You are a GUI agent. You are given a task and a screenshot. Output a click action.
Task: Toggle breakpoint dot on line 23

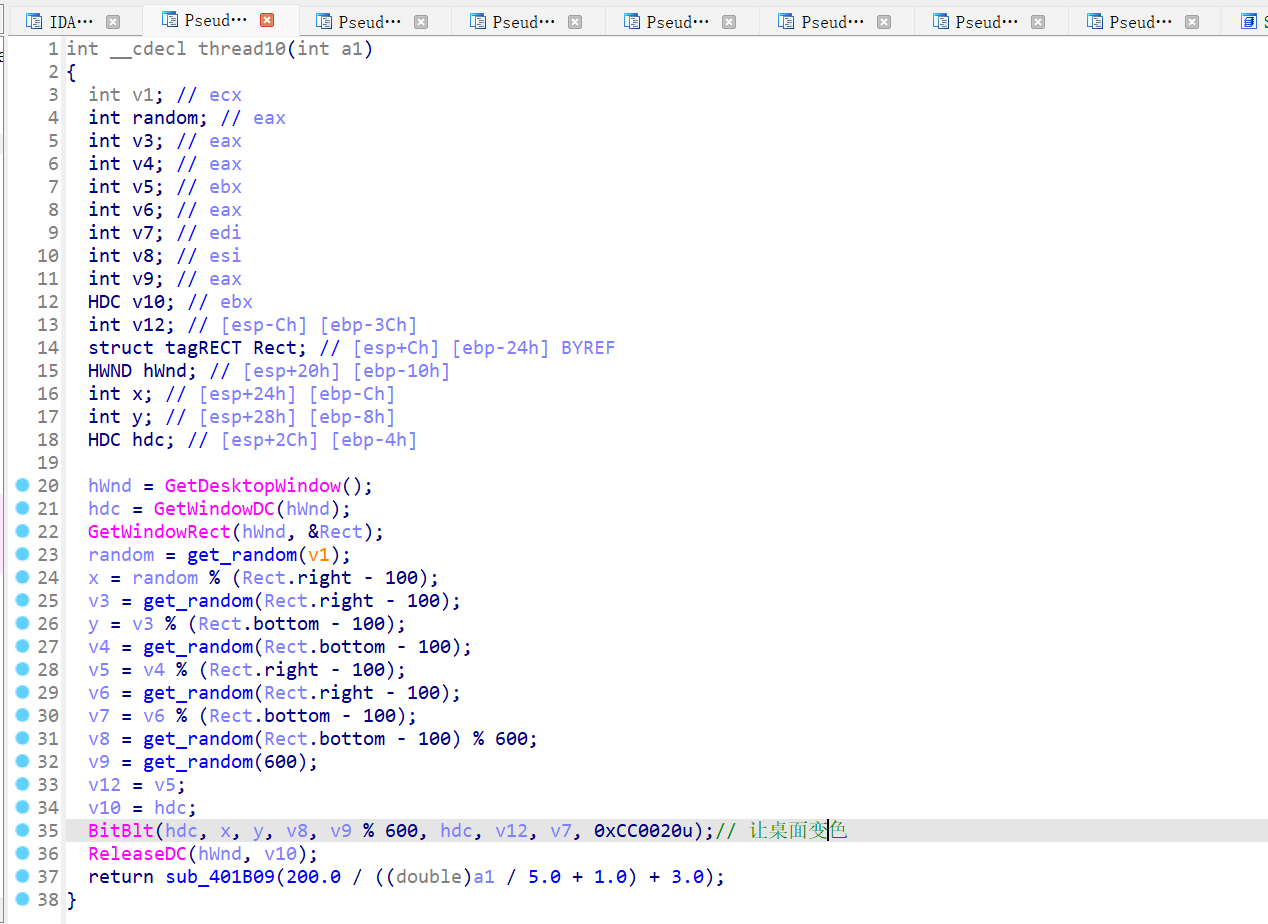(x=22, y=554)
